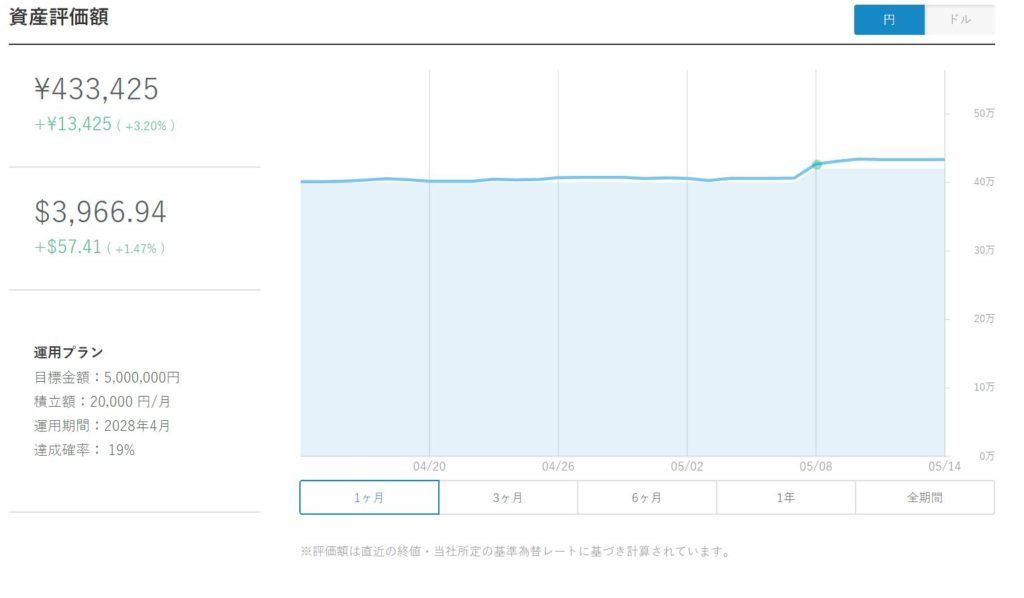Select the 1ヶ月 period tab
Screen dimensions: 1024x598
[369, 497]
